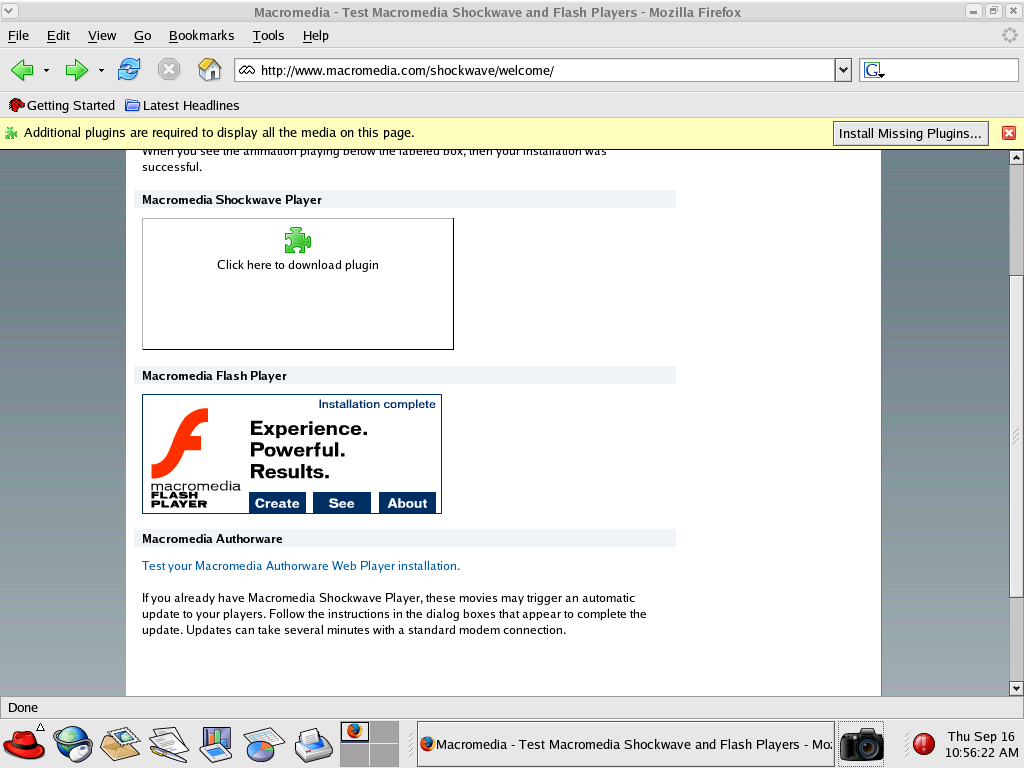Click the site identity icon in address bar
This screenshot has height=768, width=1024.
(x=246, y=71)
